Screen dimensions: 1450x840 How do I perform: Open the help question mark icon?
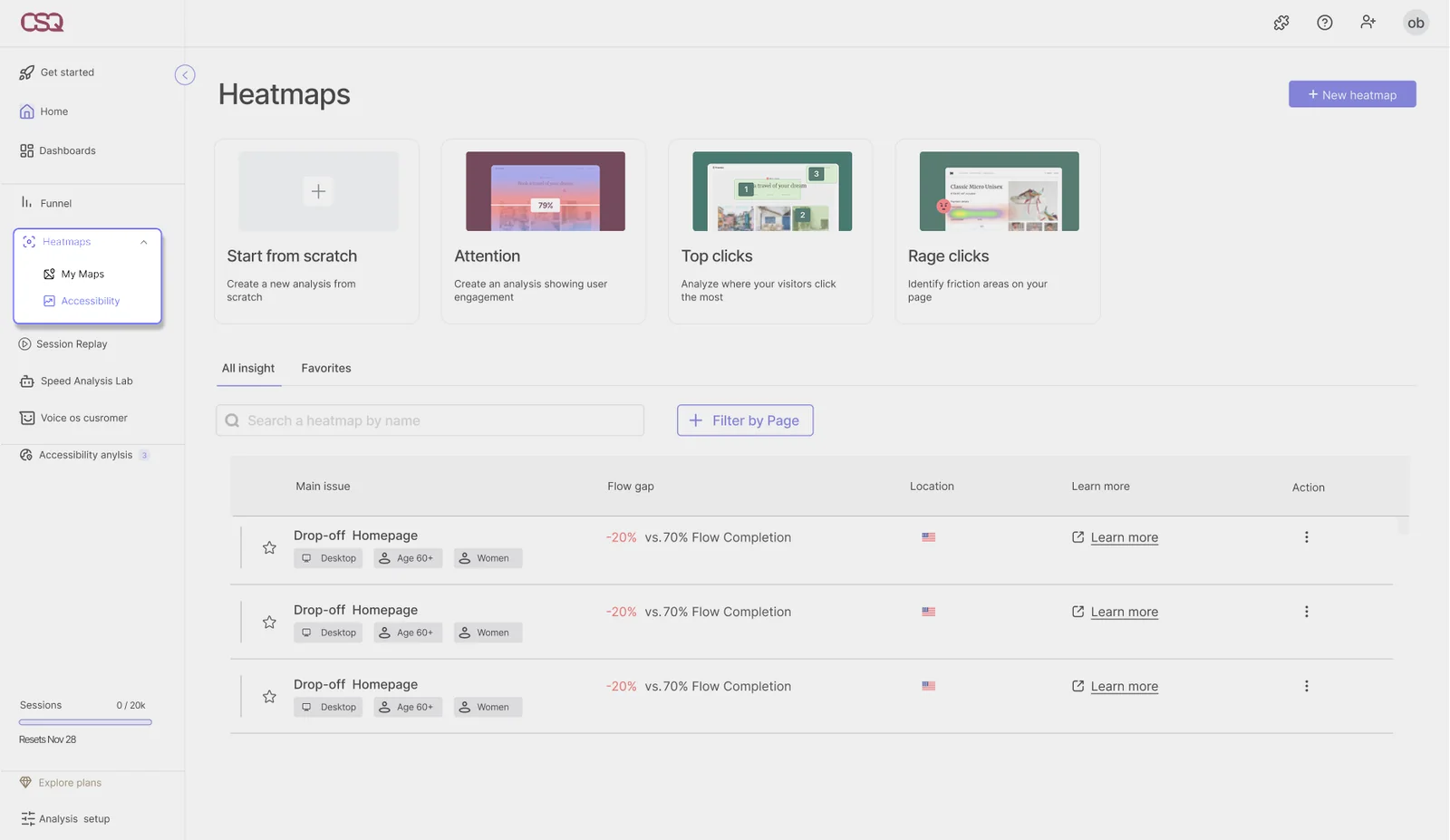1324,23
